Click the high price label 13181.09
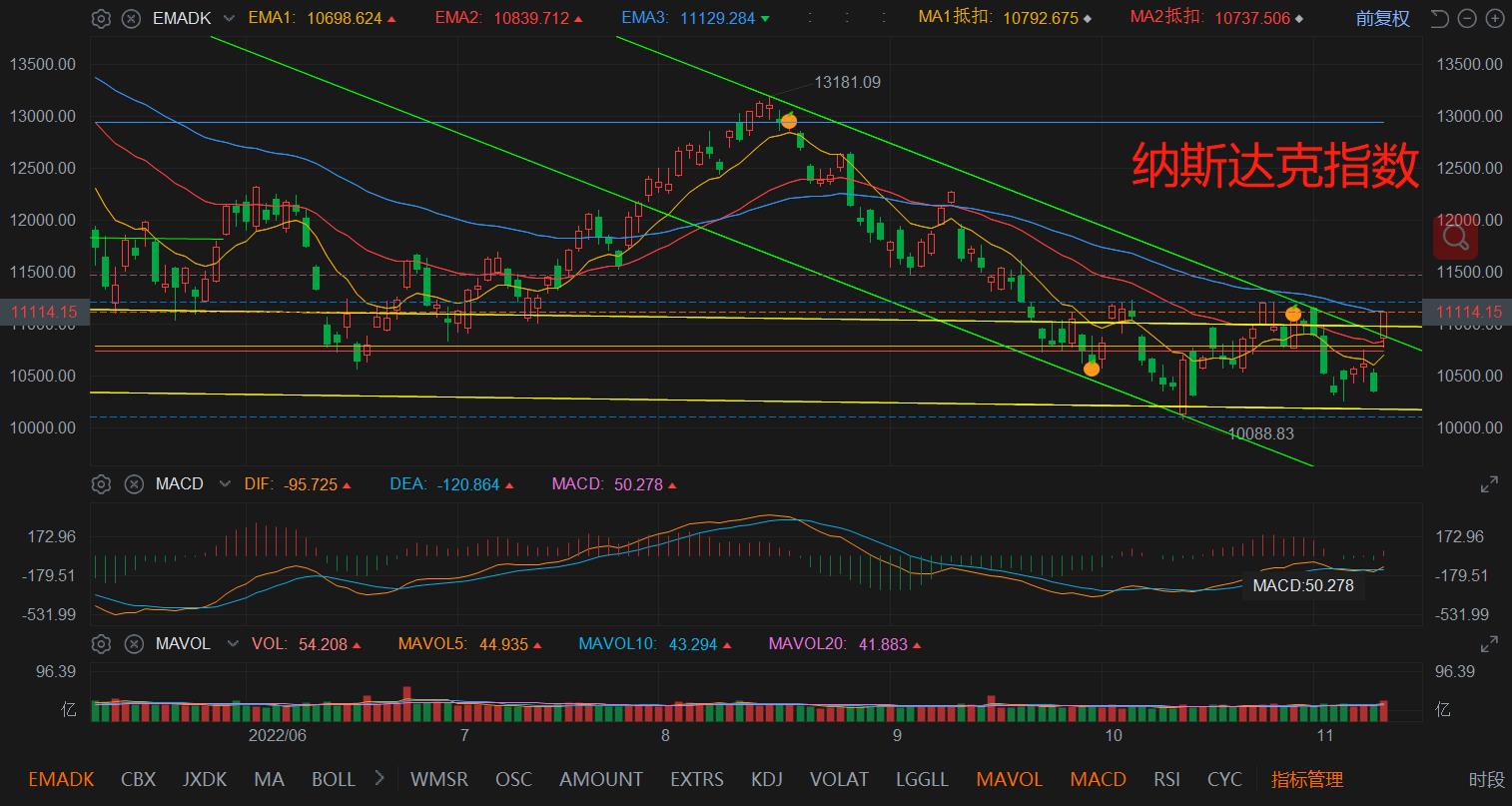 coord(848,82)
